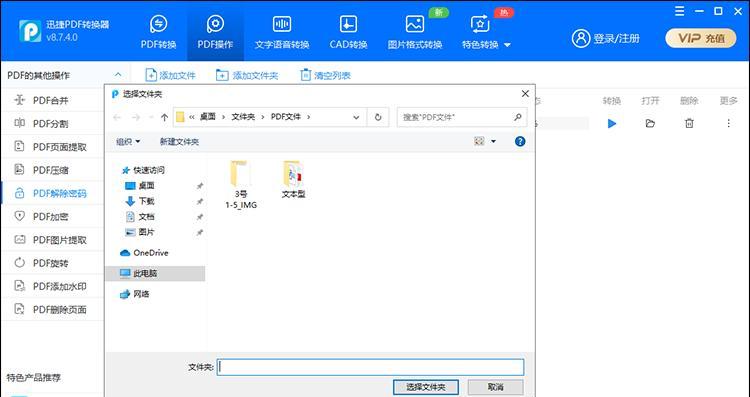Delete the file with the trash icon
The height and width of the screenshot is (397, 750).
pyautogui.click(x=689, y=123)
